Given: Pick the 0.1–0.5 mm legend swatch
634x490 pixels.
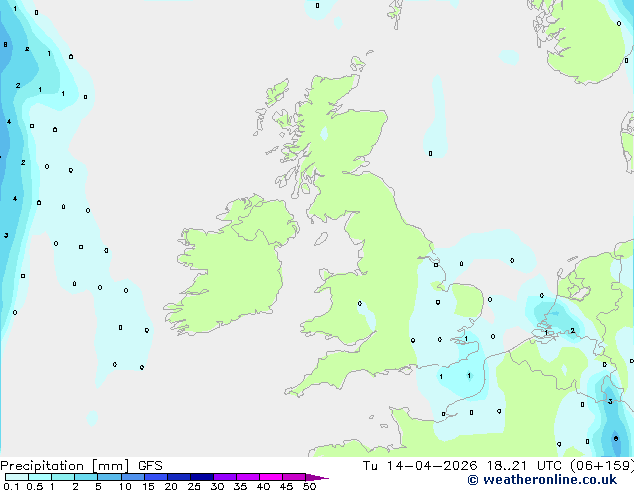Looking at the screenshot, I should coord(17,477).
